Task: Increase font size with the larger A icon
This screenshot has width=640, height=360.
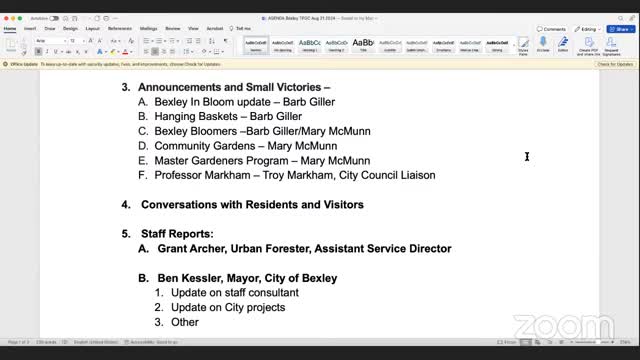Action: (x=91, y=41)
